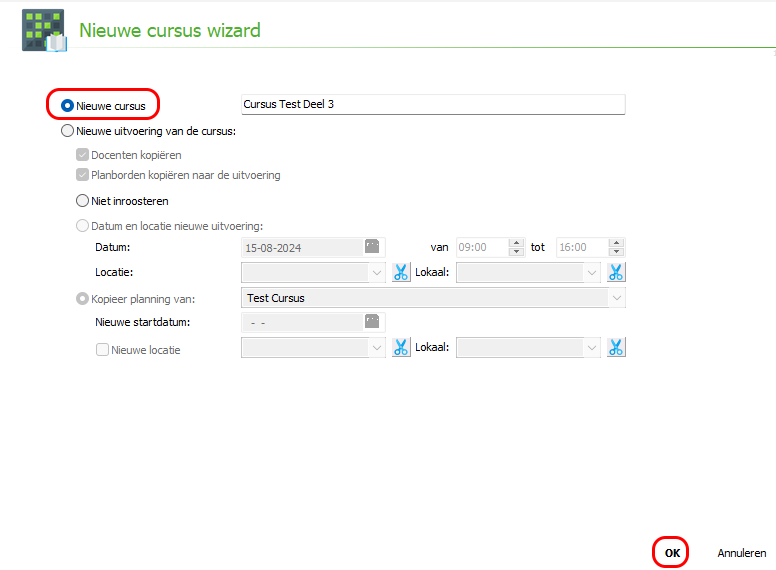Image resolution: width=776 pixels, height=570 pixels.
Task: Click scissors icon beside the Nieuwe locatie dropdown
Action: click(x=401, y=347)
